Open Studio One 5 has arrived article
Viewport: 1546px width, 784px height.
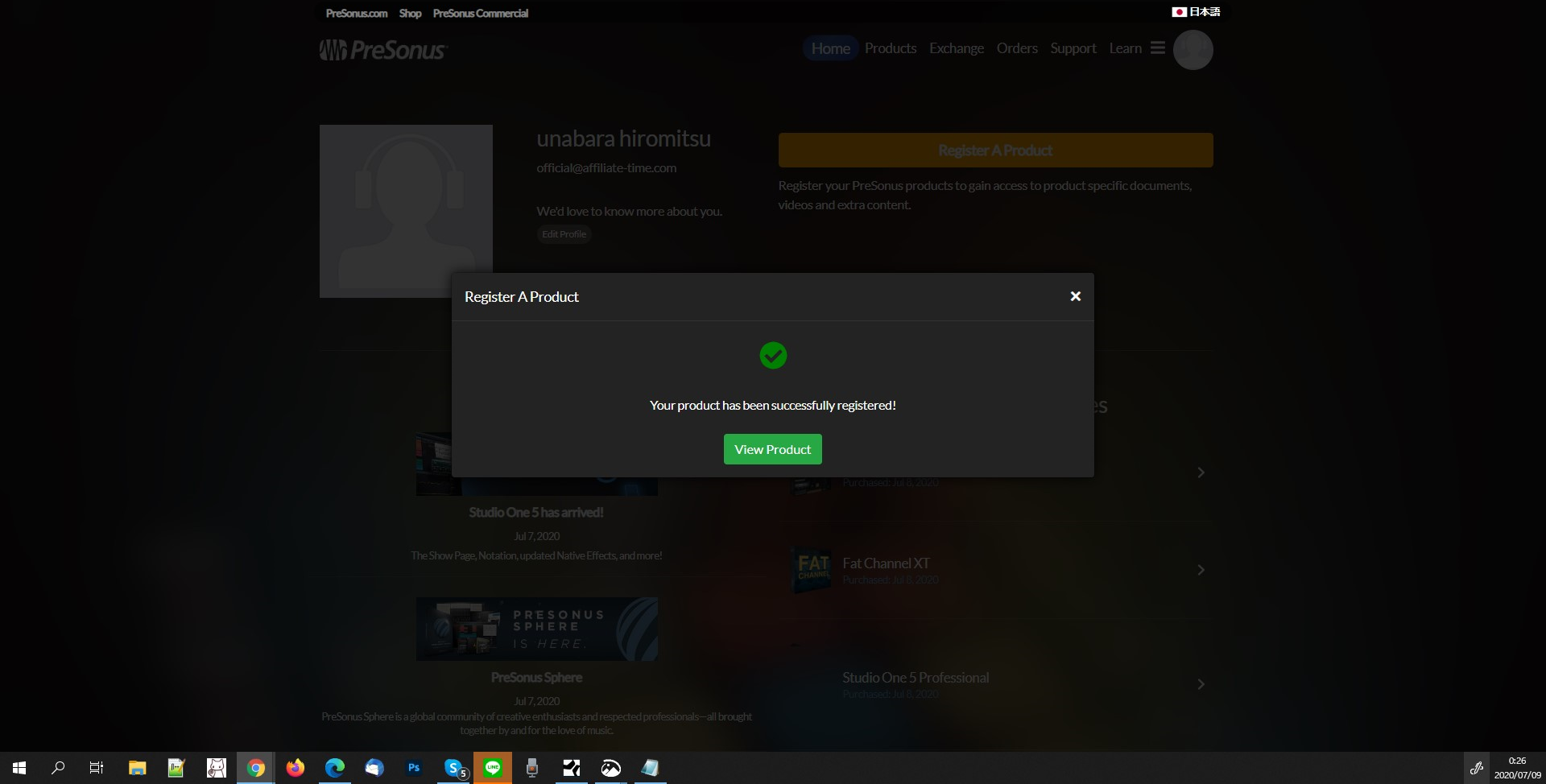pyautogui.click(x=536, y=512)
